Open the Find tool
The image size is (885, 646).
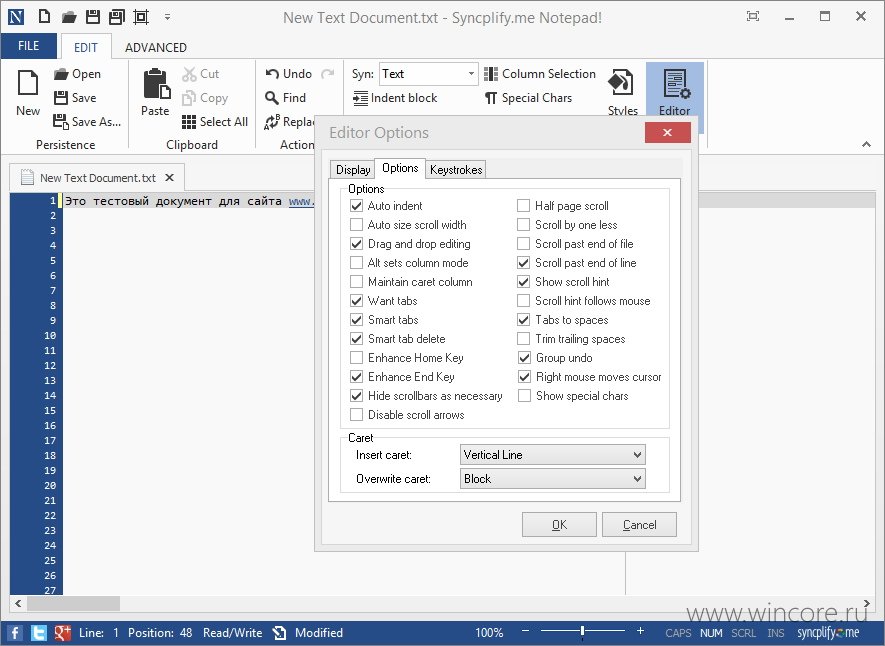click(286, 98)
